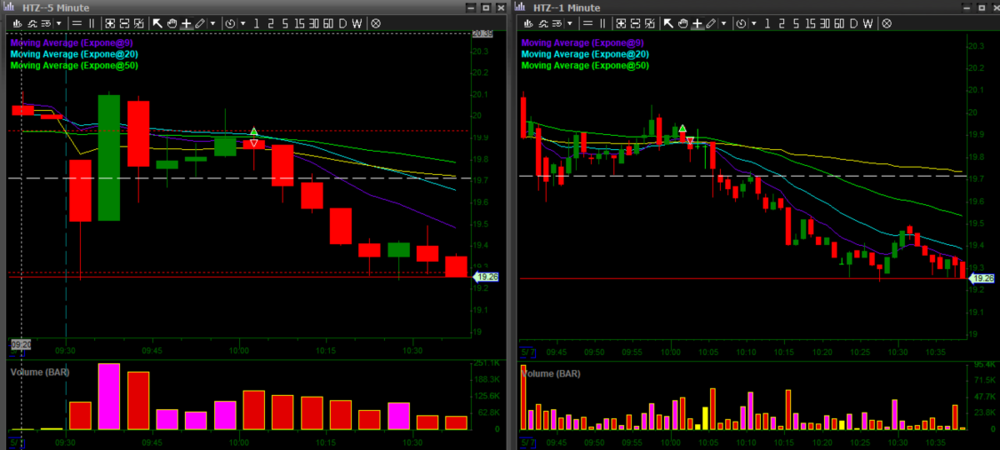The width and height of the screenshot is (1000, 450).
Task: Click the purple Moving Average (Expone@9) label in 1 Minute chart
Action: coord(583,44)
